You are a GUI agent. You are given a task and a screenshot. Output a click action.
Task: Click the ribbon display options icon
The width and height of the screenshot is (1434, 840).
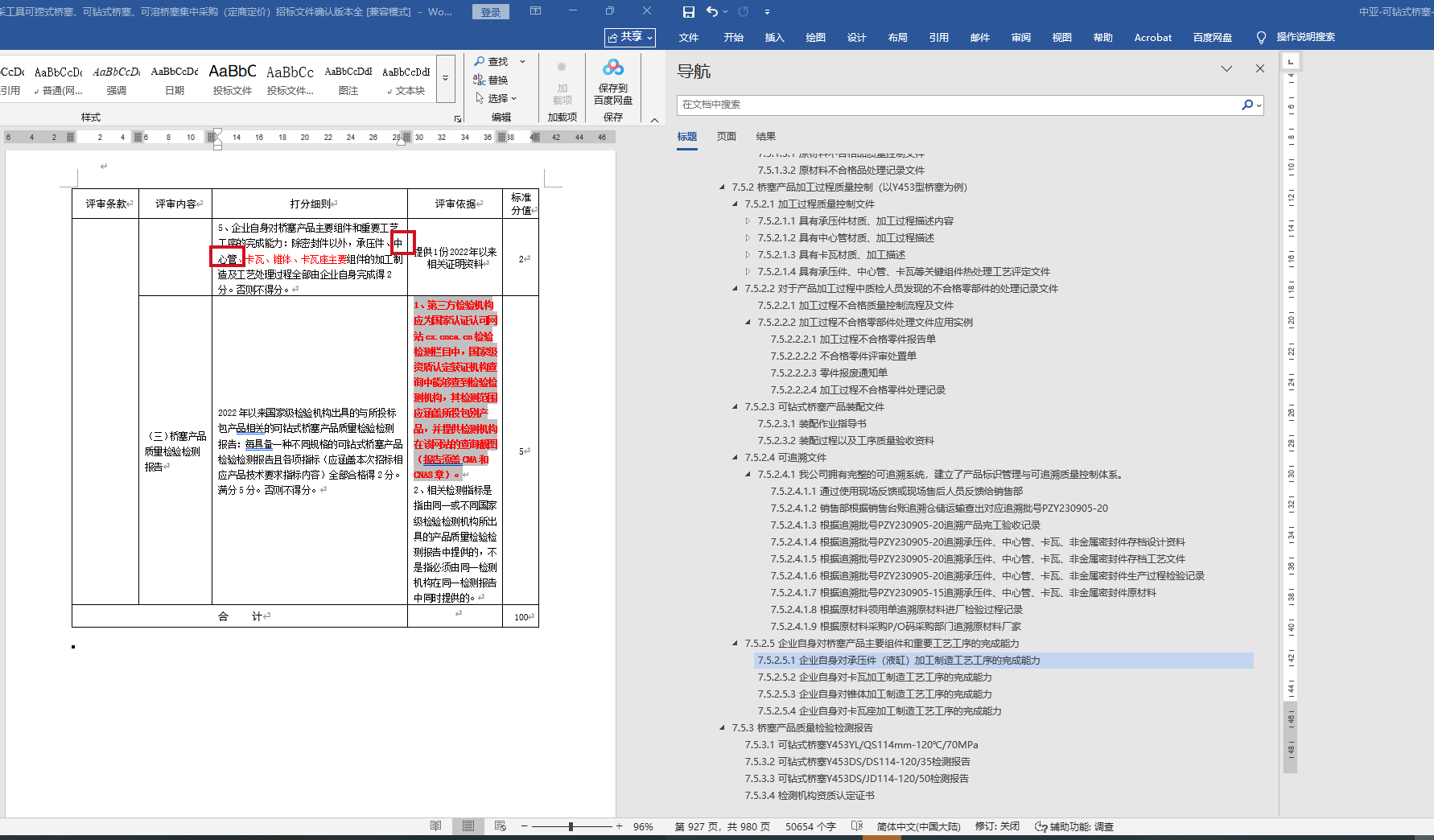click(535, 11)
